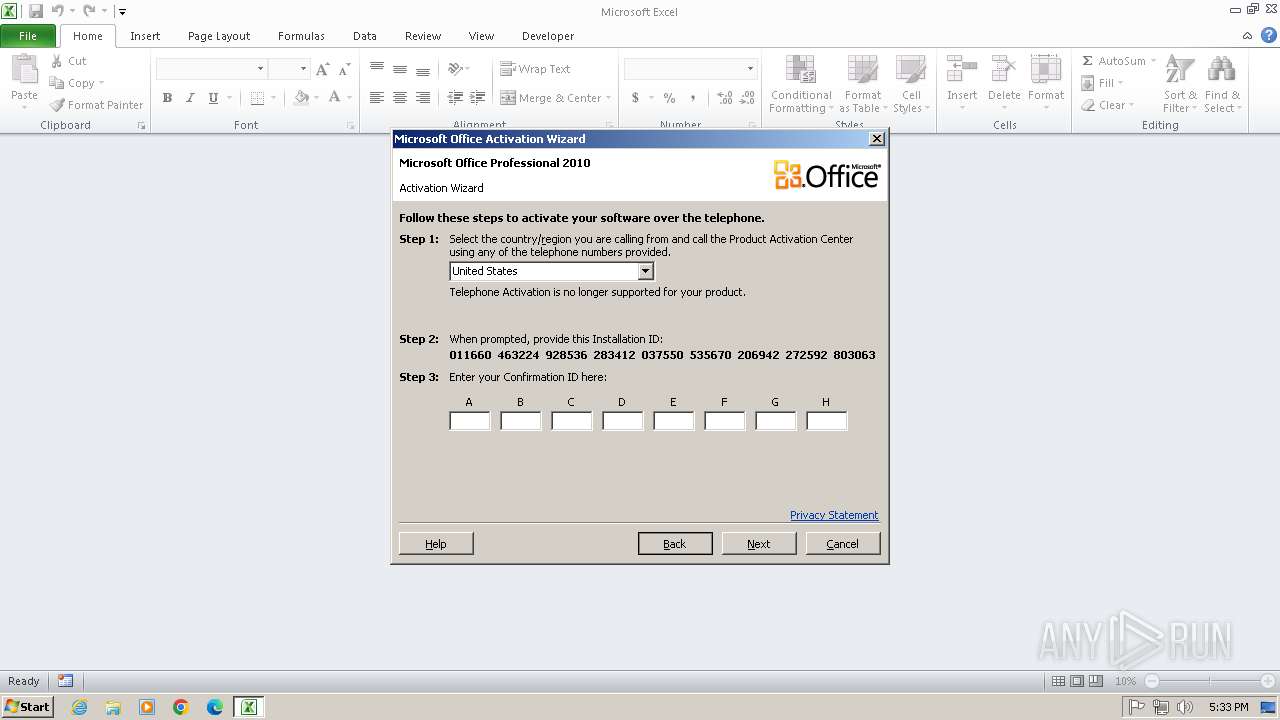Viewport: 1280px width, 720px height.
Task: Click the Decrease Decimal icon
Action: click(x=747, y=98)
